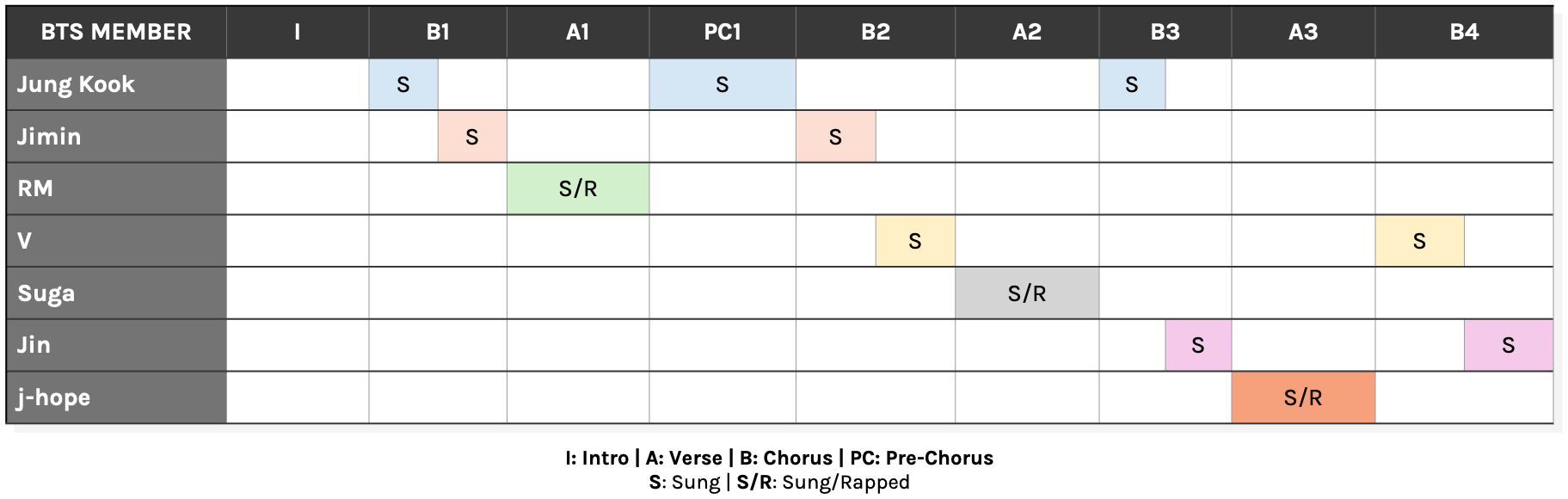Click Jin's purple S cell under B3
The width and height of the screenshot is (1568, 499).
pyautogui.click(x=1198, y=345)
